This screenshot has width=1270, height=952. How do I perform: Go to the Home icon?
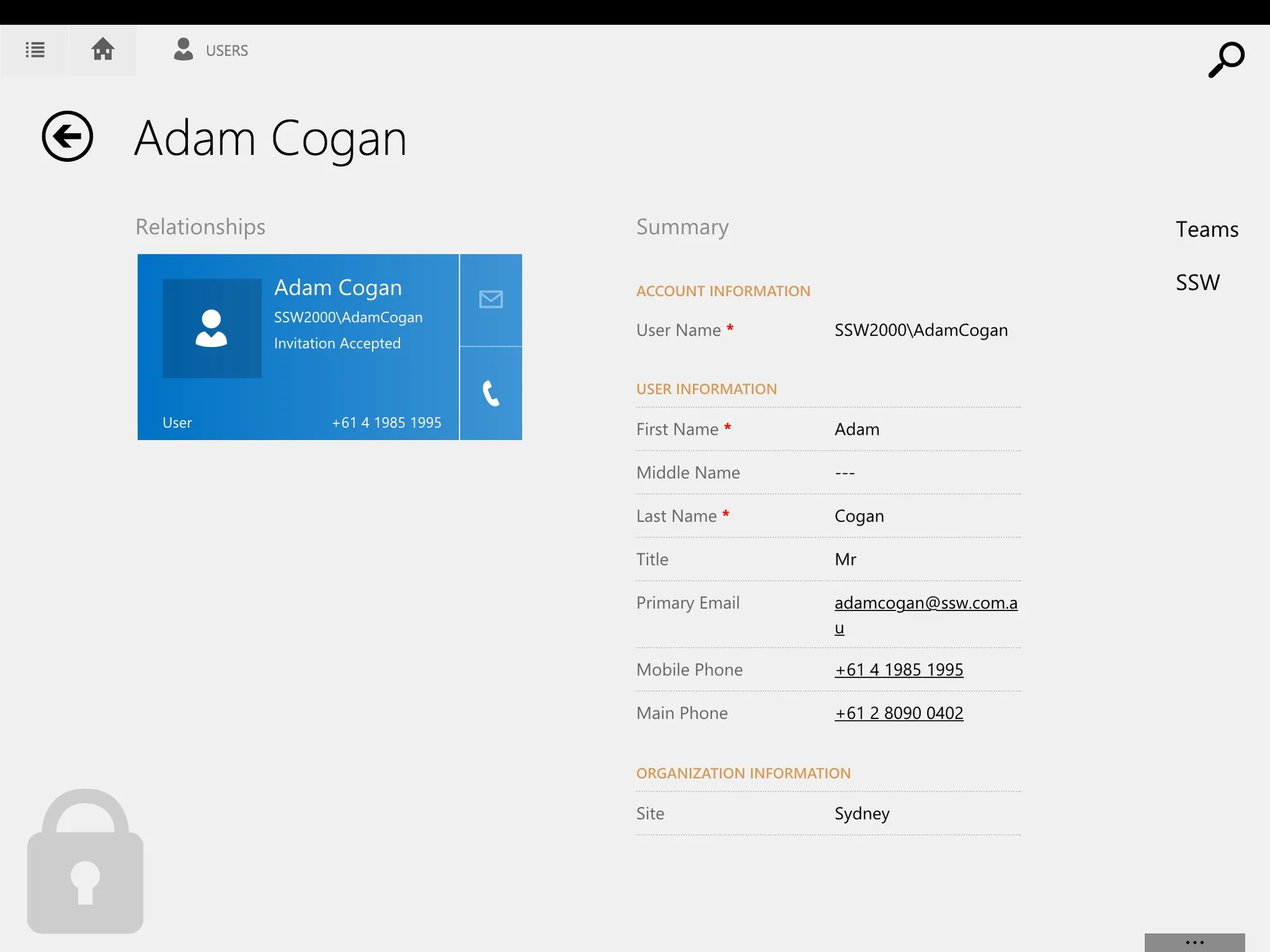click(x=103, y=50)
